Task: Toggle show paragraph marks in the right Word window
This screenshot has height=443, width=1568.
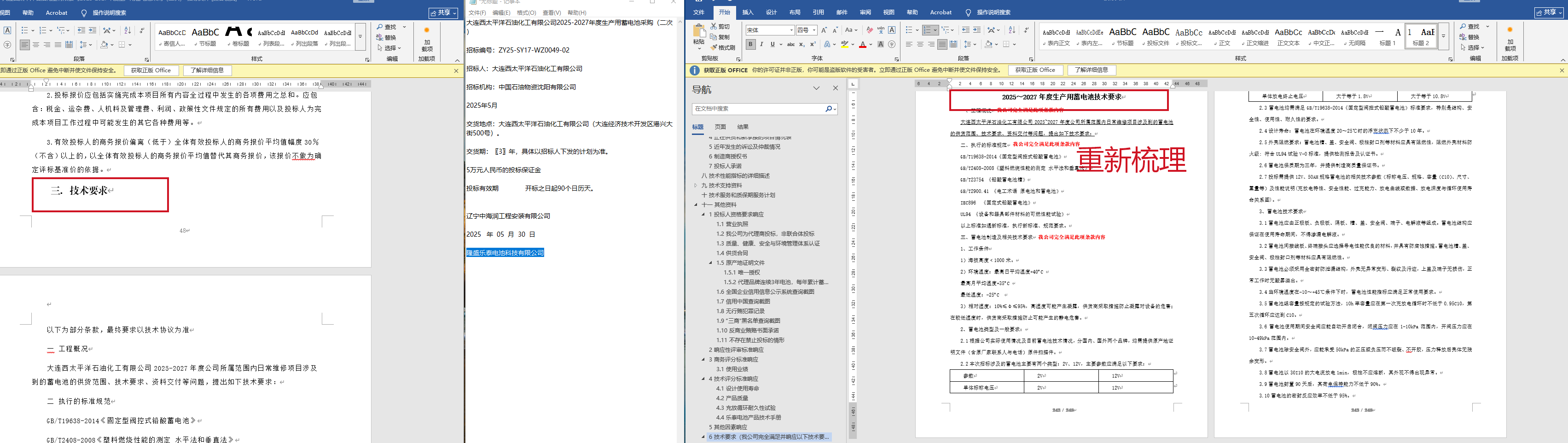Action: 1026,30
